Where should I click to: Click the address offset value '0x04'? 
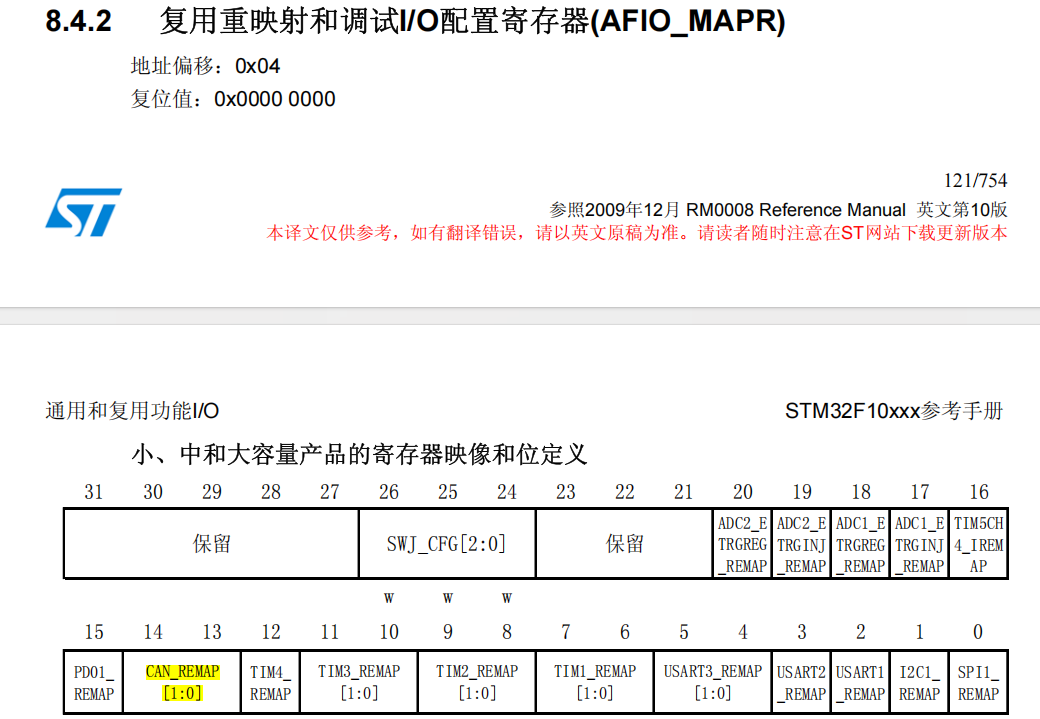pyautogui.click(x=257, y=66)
